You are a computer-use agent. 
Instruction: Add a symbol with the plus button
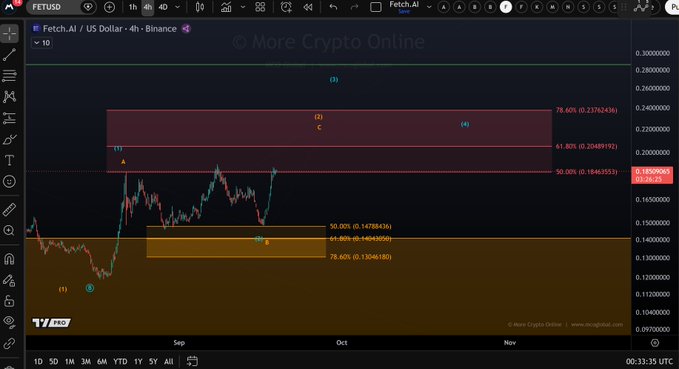coord(109,7)
